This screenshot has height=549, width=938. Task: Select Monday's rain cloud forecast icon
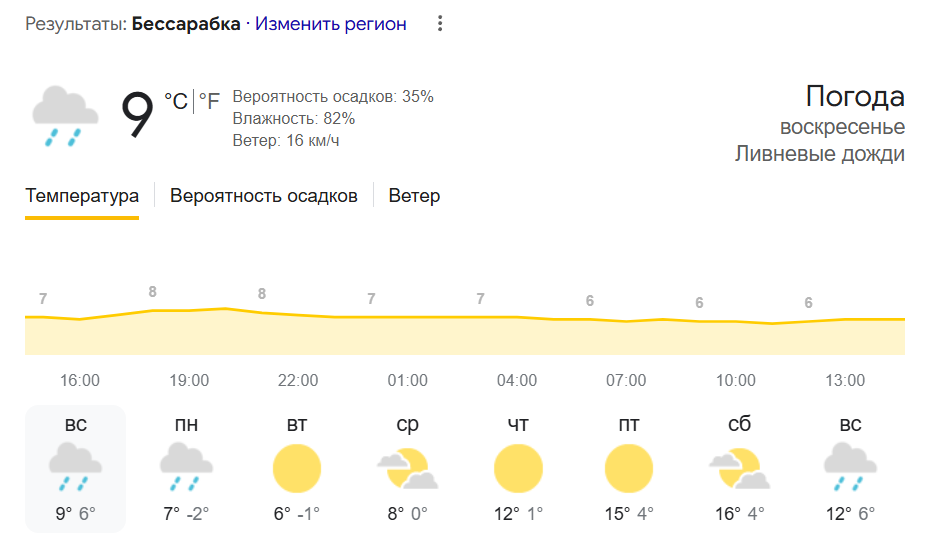[186, 467]
